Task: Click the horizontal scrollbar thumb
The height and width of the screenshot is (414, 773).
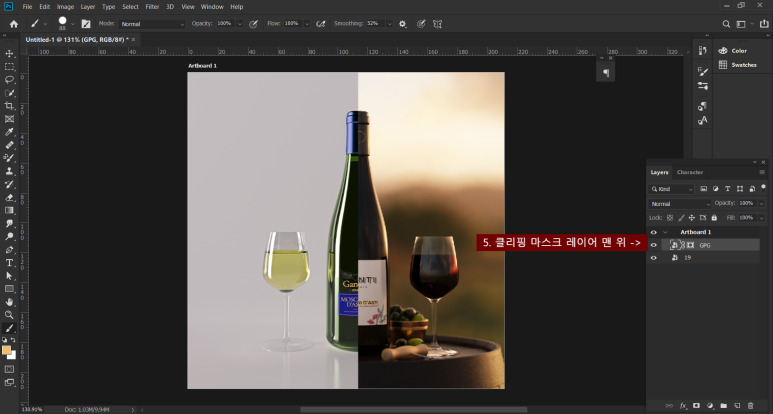Action: pos(414,410)
